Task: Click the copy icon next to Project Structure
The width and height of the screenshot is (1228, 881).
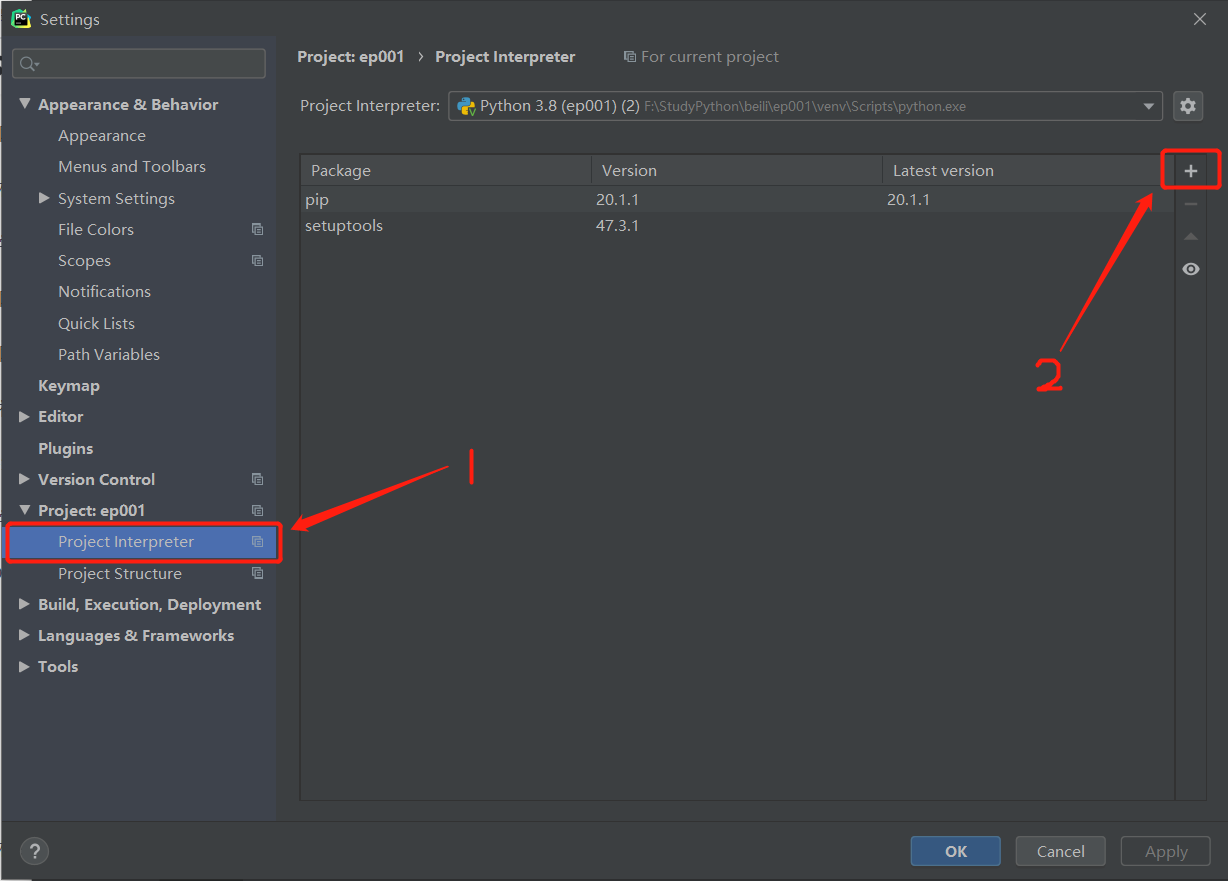Action: coord(257,573)
